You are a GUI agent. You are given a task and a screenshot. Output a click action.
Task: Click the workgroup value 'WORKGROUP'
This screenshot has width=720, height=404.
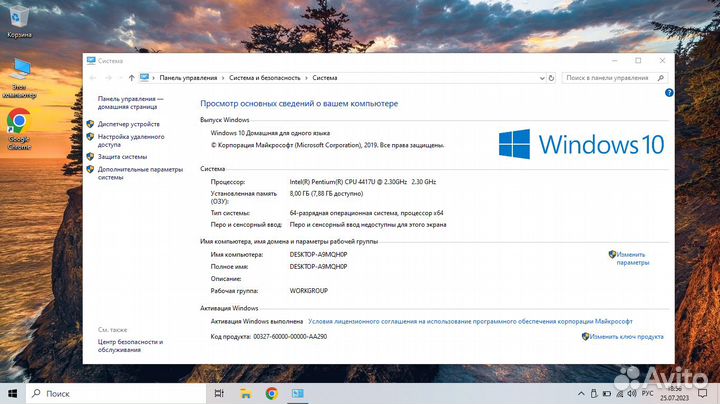(309, 291)
